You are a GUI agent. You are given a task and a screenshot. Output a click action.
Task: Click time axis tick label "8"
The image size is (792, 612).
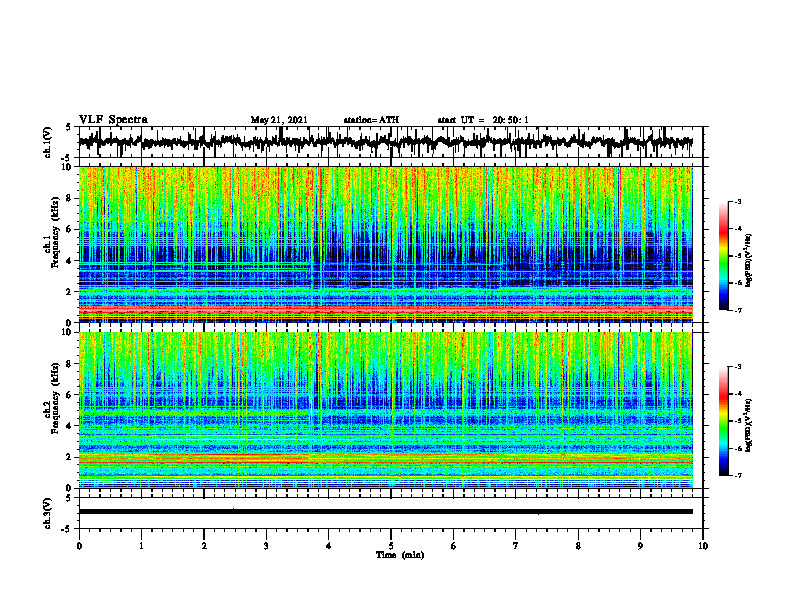(x=578, y=546)
